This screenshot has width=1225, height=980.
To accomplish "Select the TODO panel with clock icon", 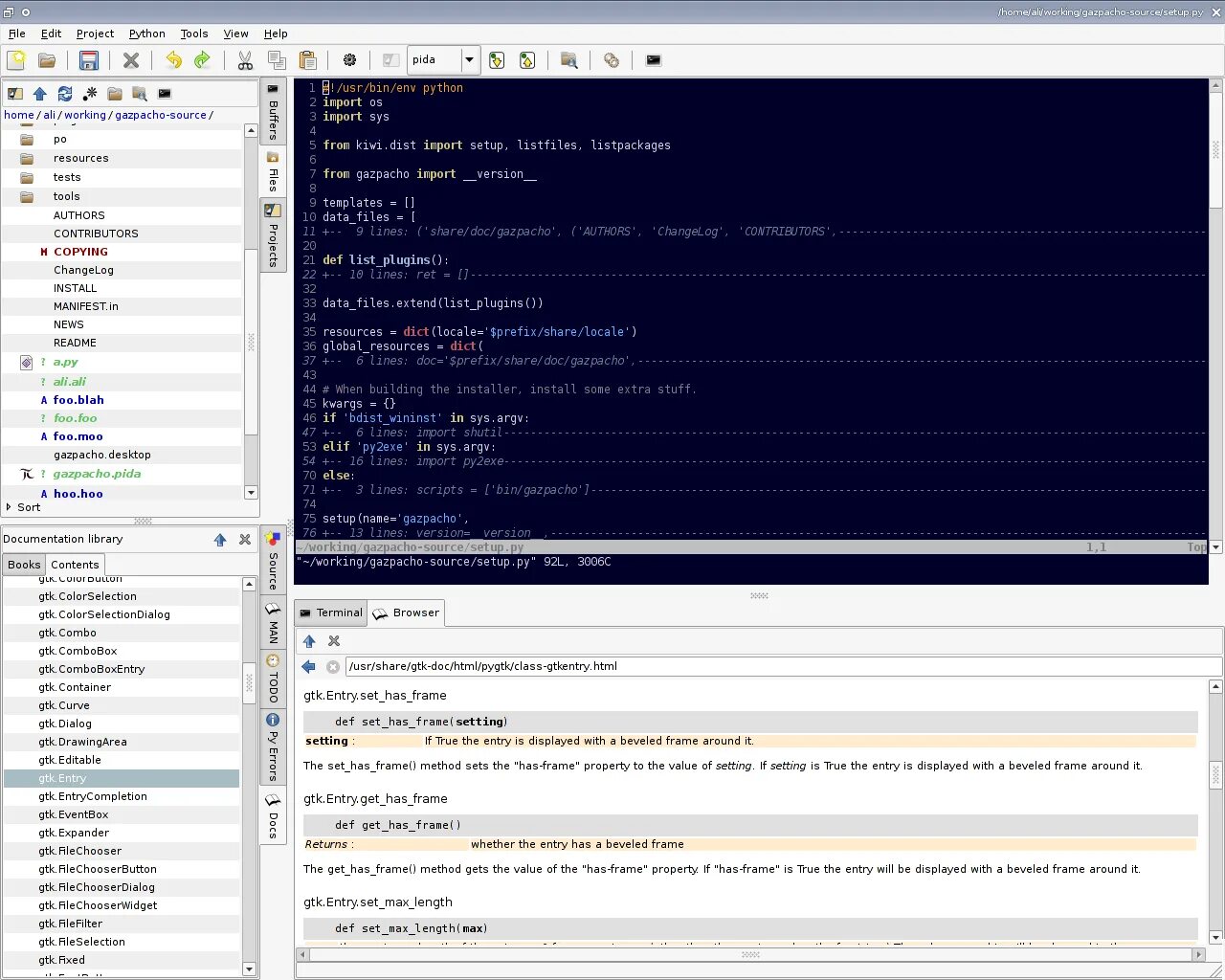I will click(273, 682).
